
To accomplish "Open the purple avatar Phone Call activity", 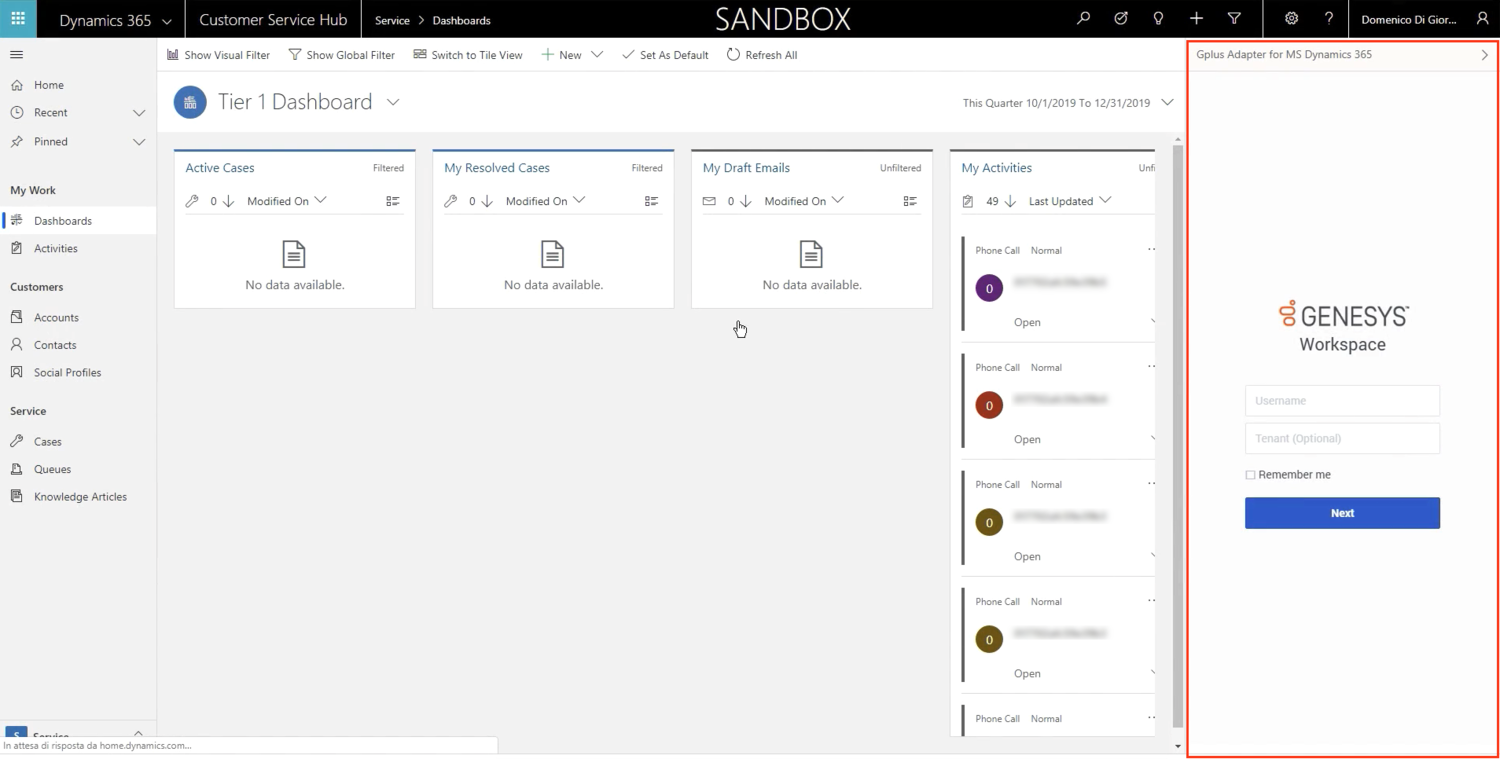I will click(1058, 284).
